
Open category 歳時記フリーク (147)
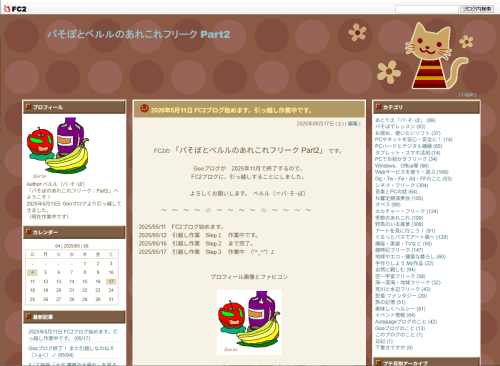click(399, 250)
